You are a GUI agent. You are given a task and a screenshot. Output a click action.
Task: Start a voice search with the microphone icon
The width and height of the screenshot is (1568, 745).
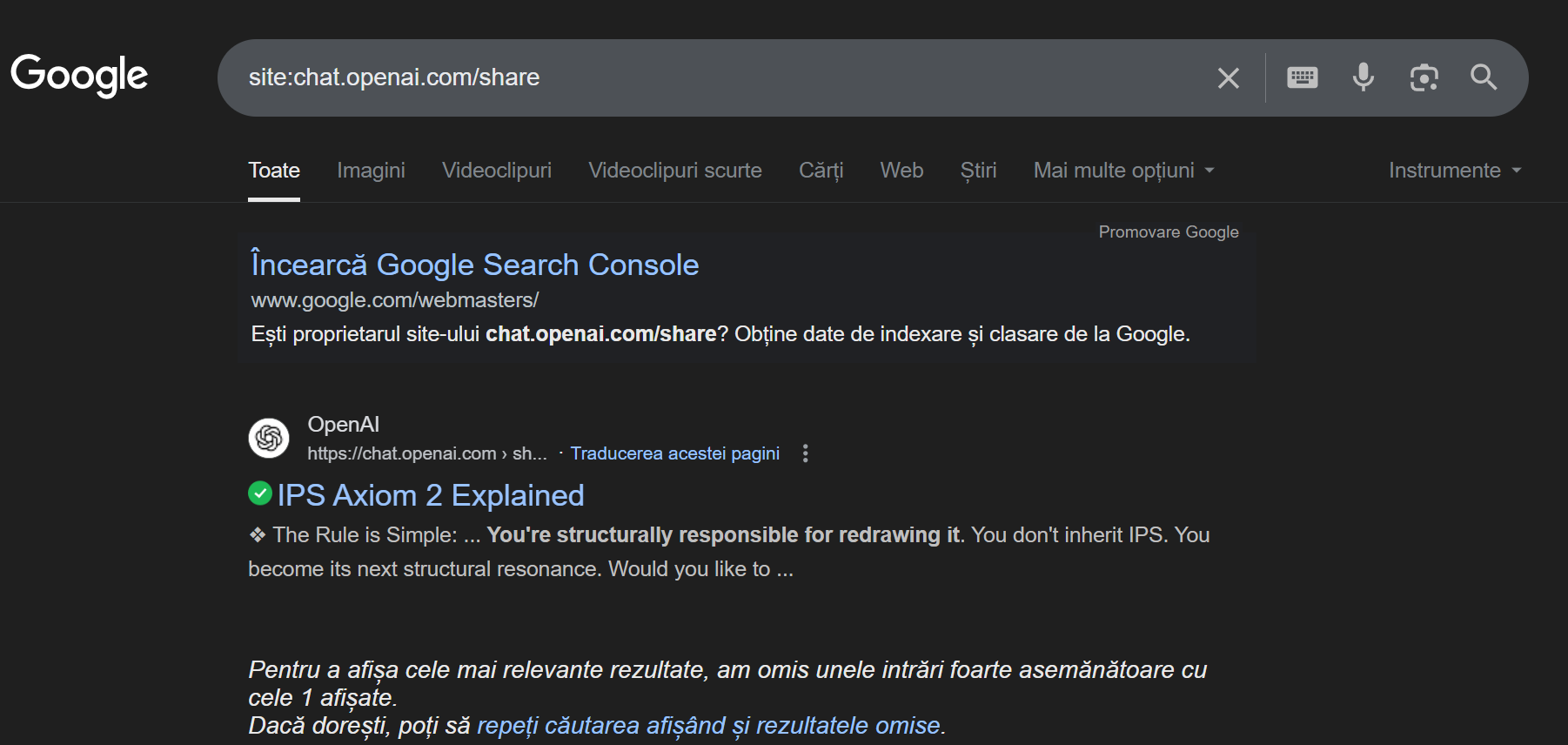tap(1363, 77)
